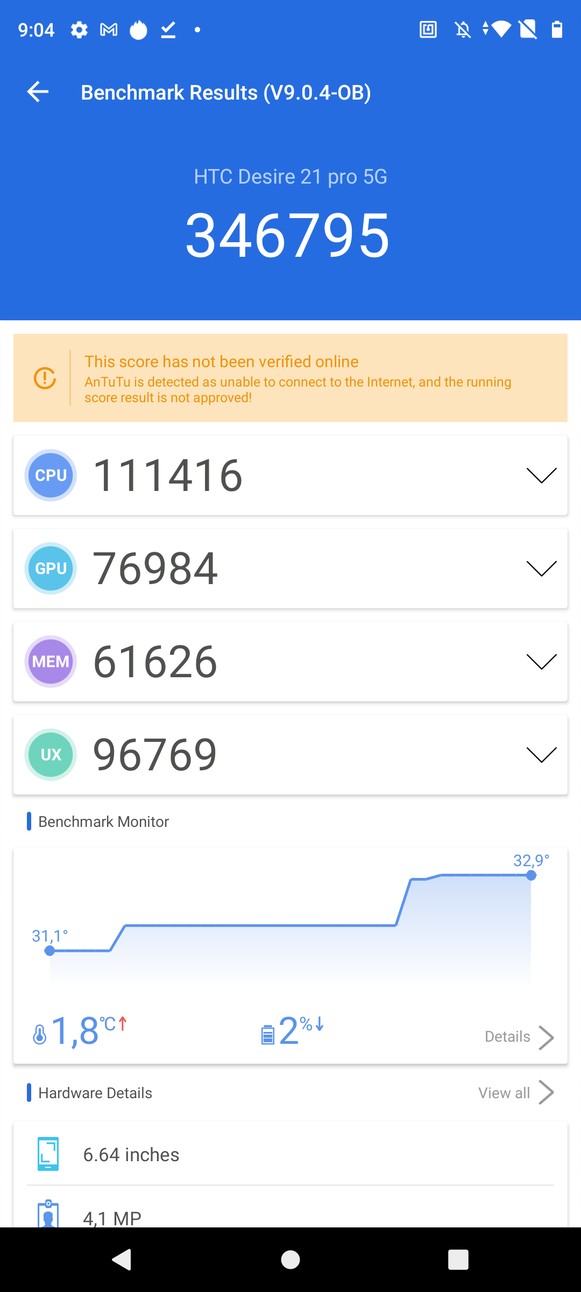Click the UX badge icon
The image size is (581, 1292).
click(x=51, y=754)
